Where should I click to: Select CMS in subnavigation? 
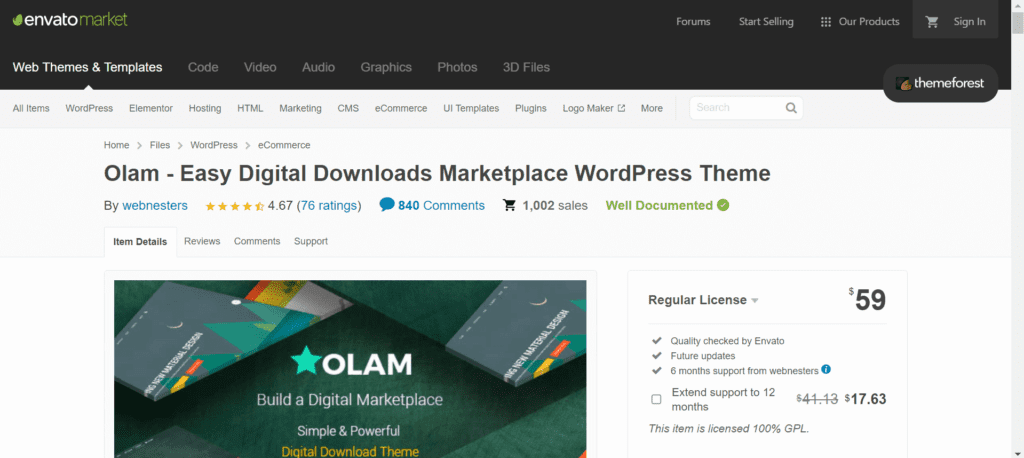348,108
